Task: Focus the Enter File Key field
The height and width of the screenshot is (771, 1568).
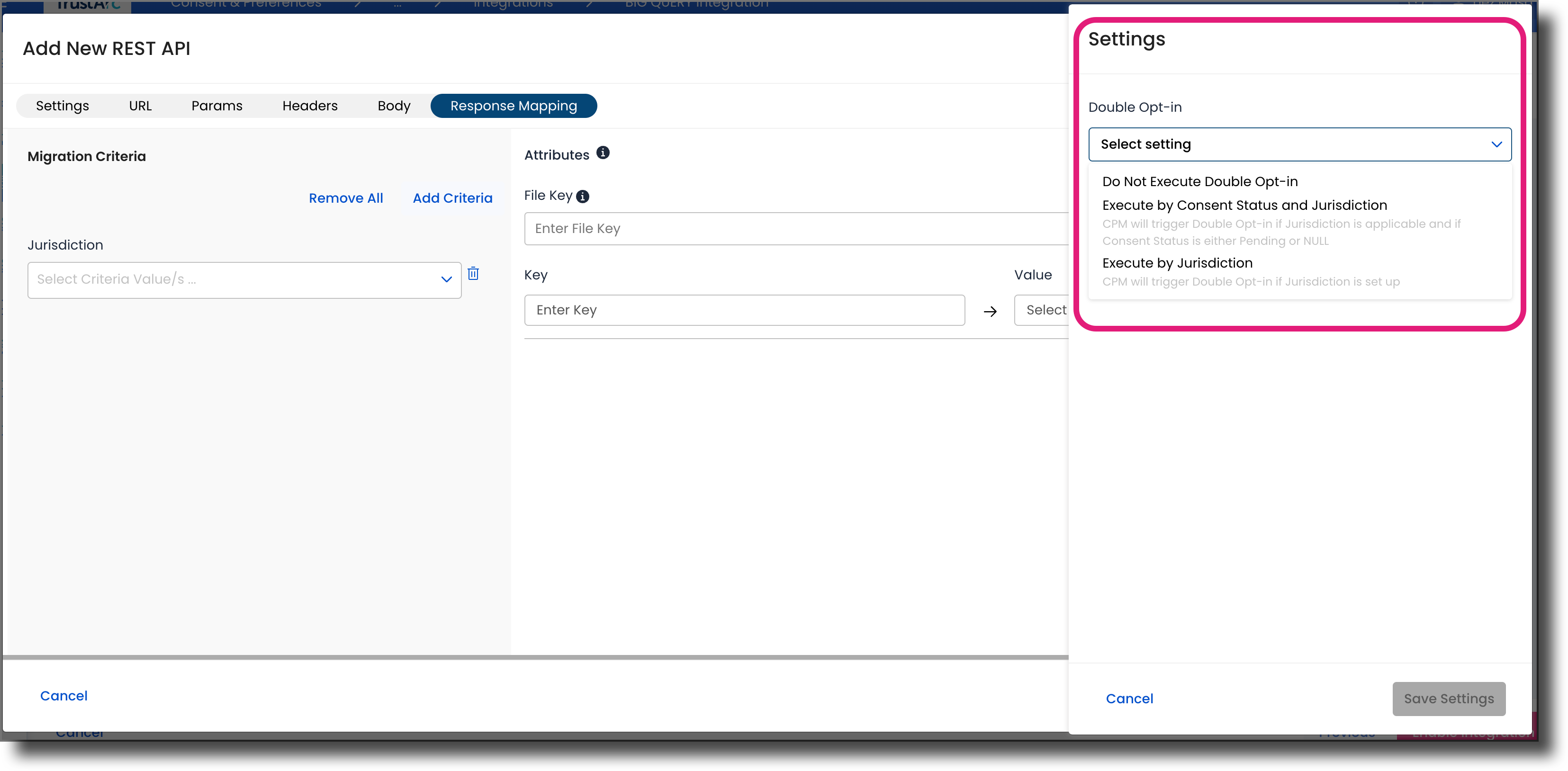Action: (x=796, y=229)
